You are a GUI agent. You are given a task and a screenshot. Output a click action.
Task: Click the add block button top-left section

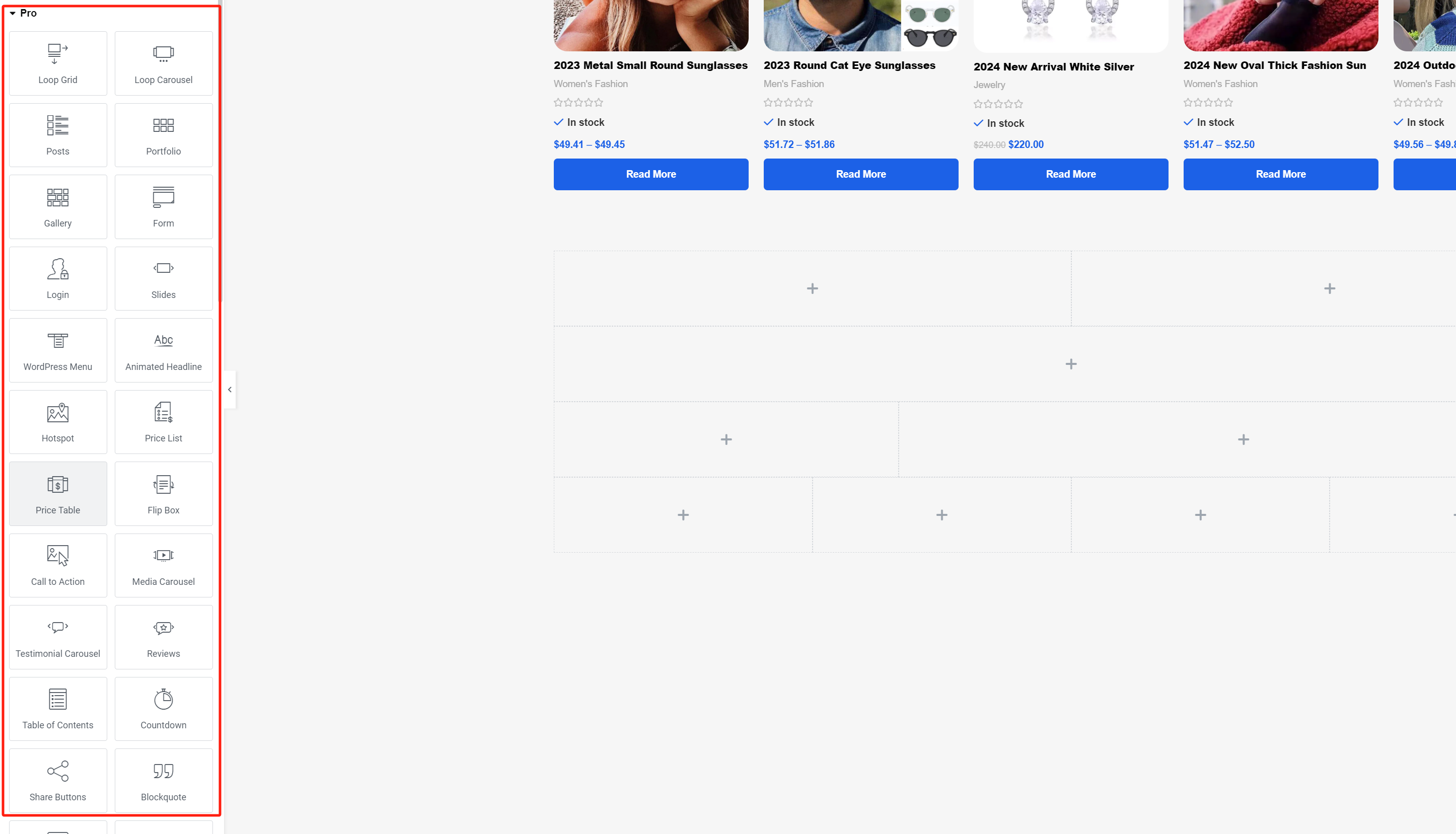point(812,288)
